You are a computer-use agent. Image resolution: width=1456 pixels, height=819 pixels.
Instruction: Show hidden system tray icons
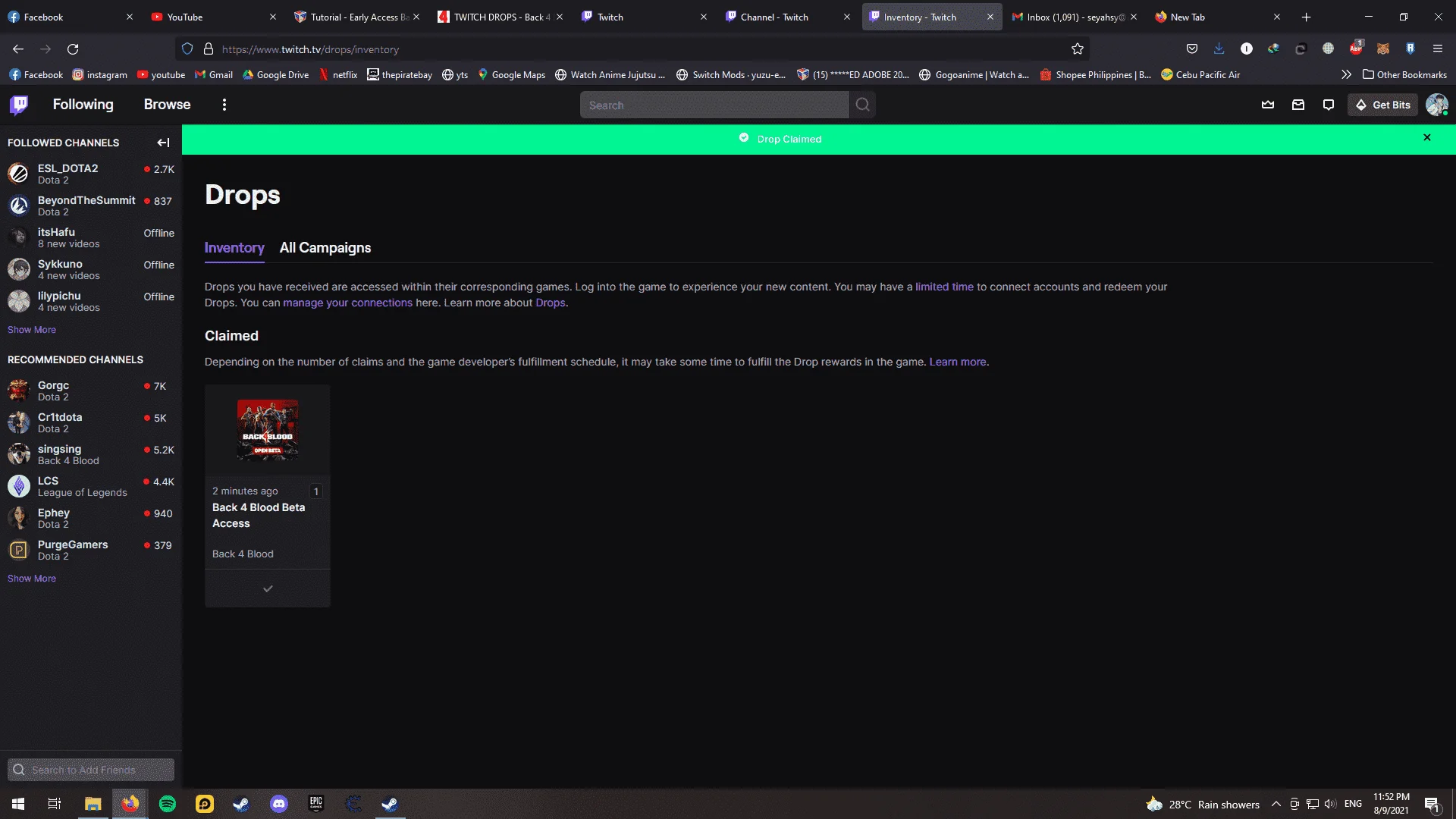pyautogui.click(x=1276, y=804)
